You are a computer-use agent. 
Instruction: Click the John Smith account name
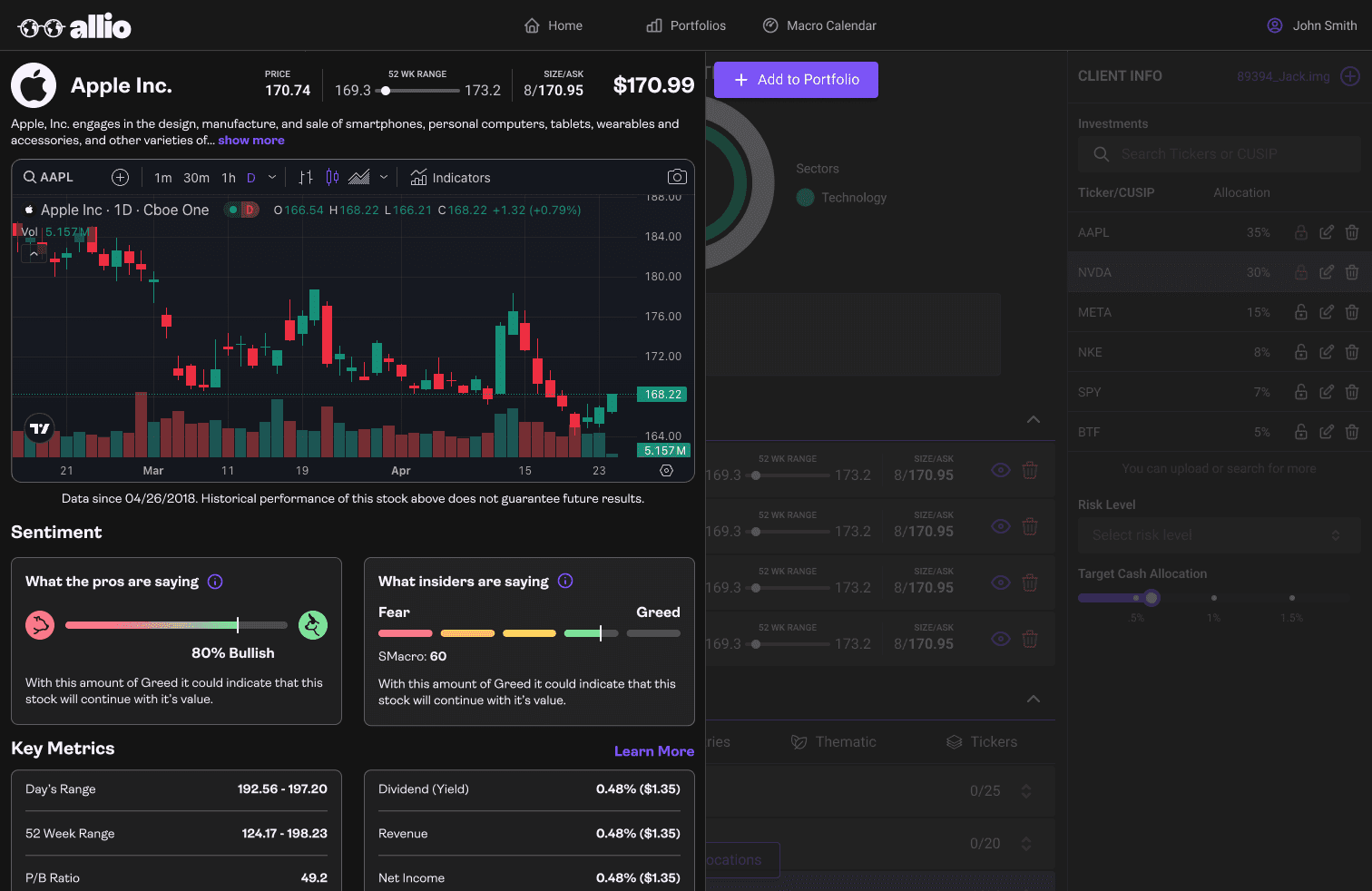coord(1325,25)
